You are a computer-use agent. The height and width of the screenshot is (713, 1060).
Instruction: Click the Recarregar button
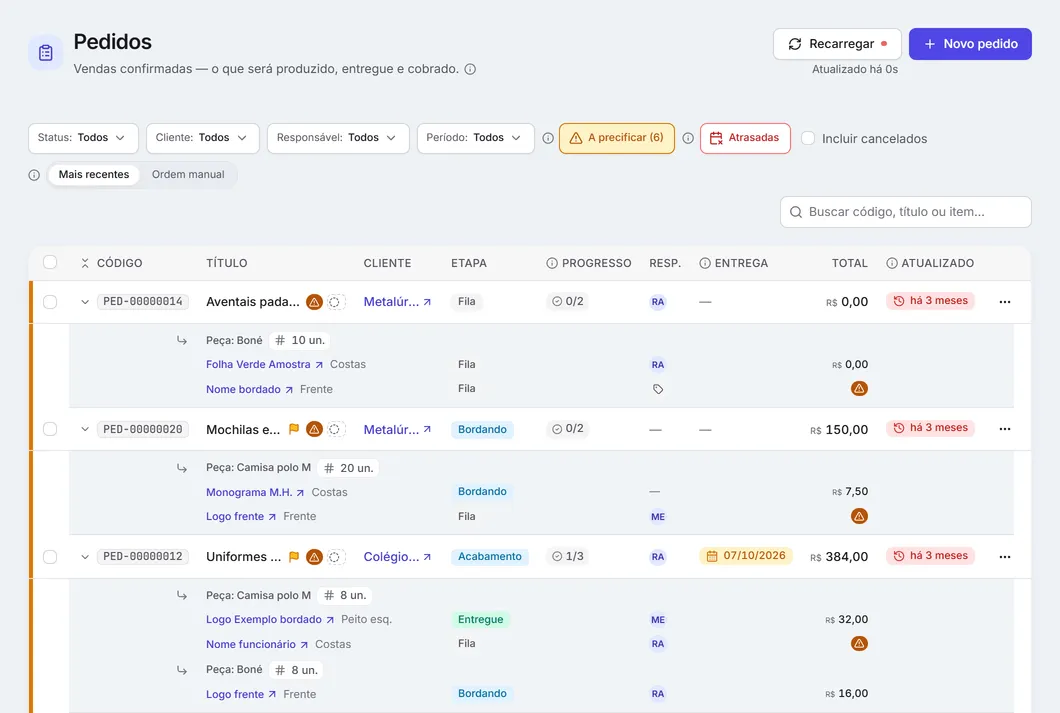tap(837, 44)
